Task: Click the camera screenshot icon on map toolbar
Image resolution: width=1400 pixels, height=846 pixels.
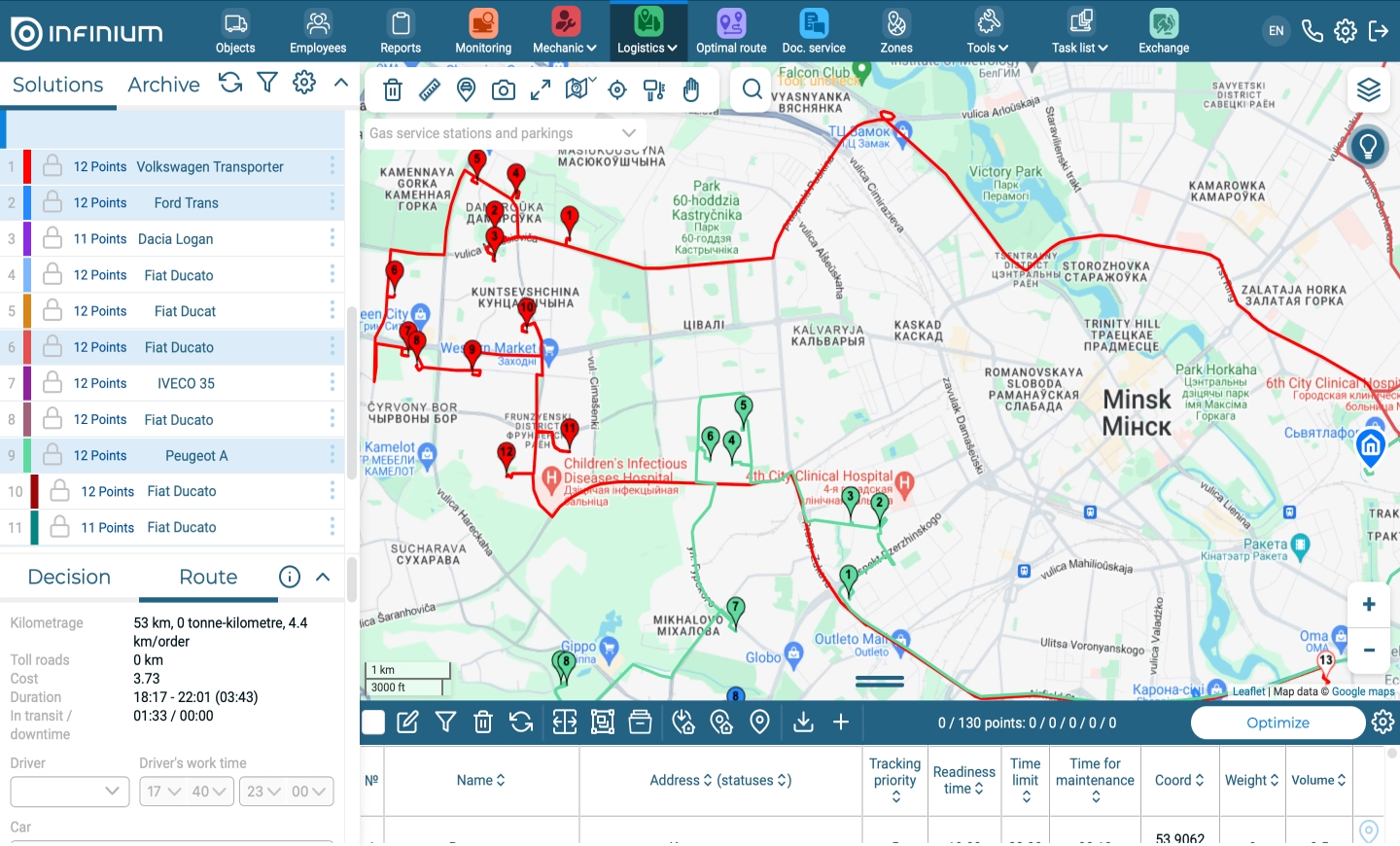Action: [504, 90]
